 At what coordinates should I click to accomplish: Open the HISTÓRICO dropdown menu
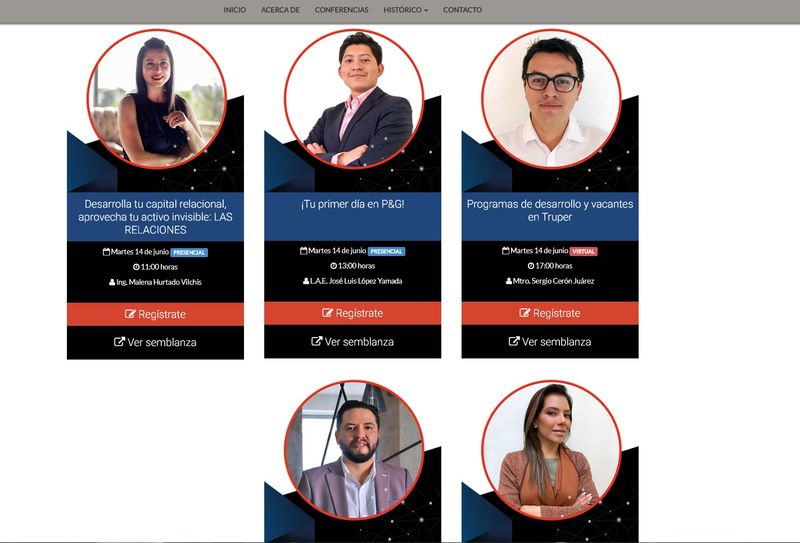(x=406, y=10)
